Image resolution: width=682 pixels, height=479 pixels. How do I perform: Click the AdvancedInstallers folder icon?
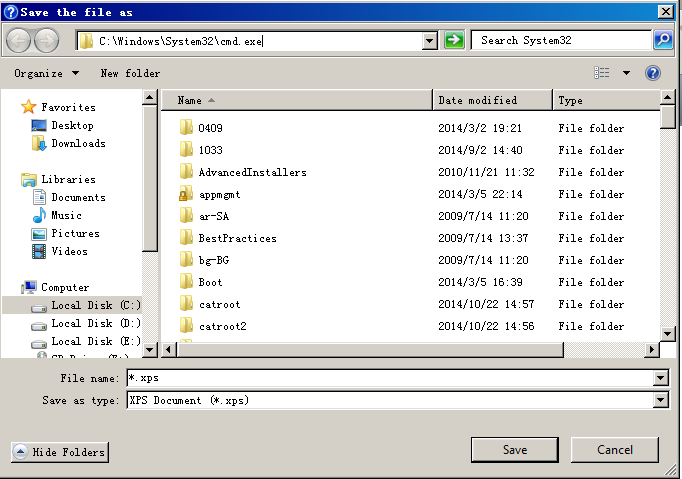(186, 171)
